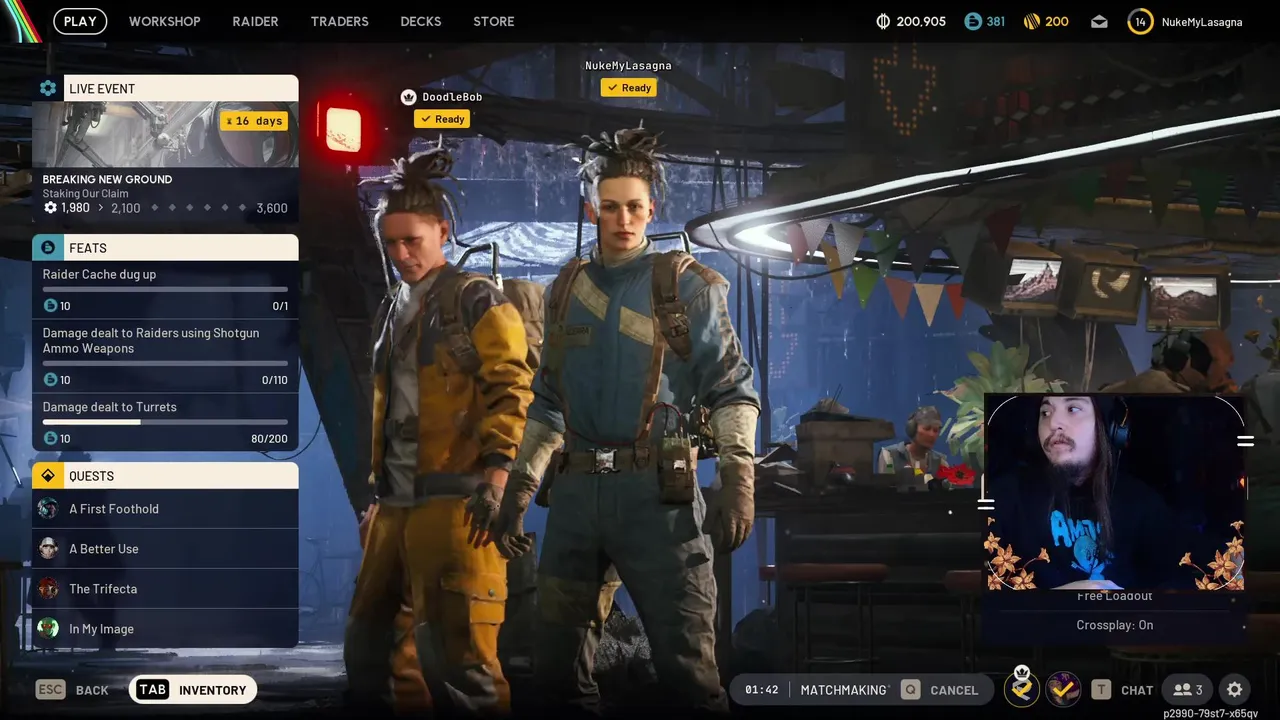The height and width of the screenshot is (720, 1280).
Task: Open the Breaking New Ground event thumbnail
Action: (165, 134)
